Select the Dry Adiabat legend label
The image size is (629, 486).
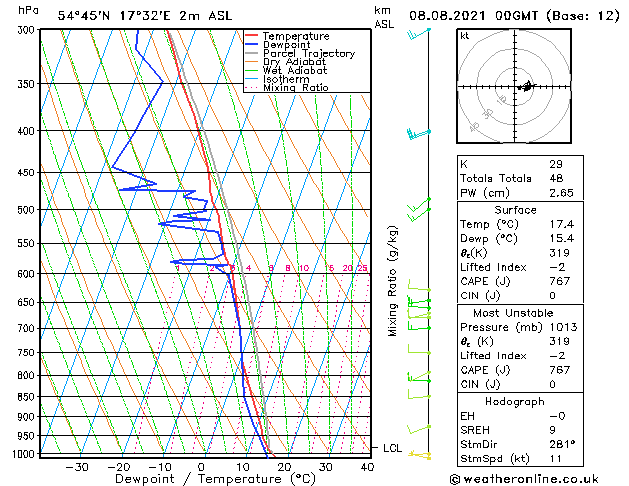click(x=294, y=62)
